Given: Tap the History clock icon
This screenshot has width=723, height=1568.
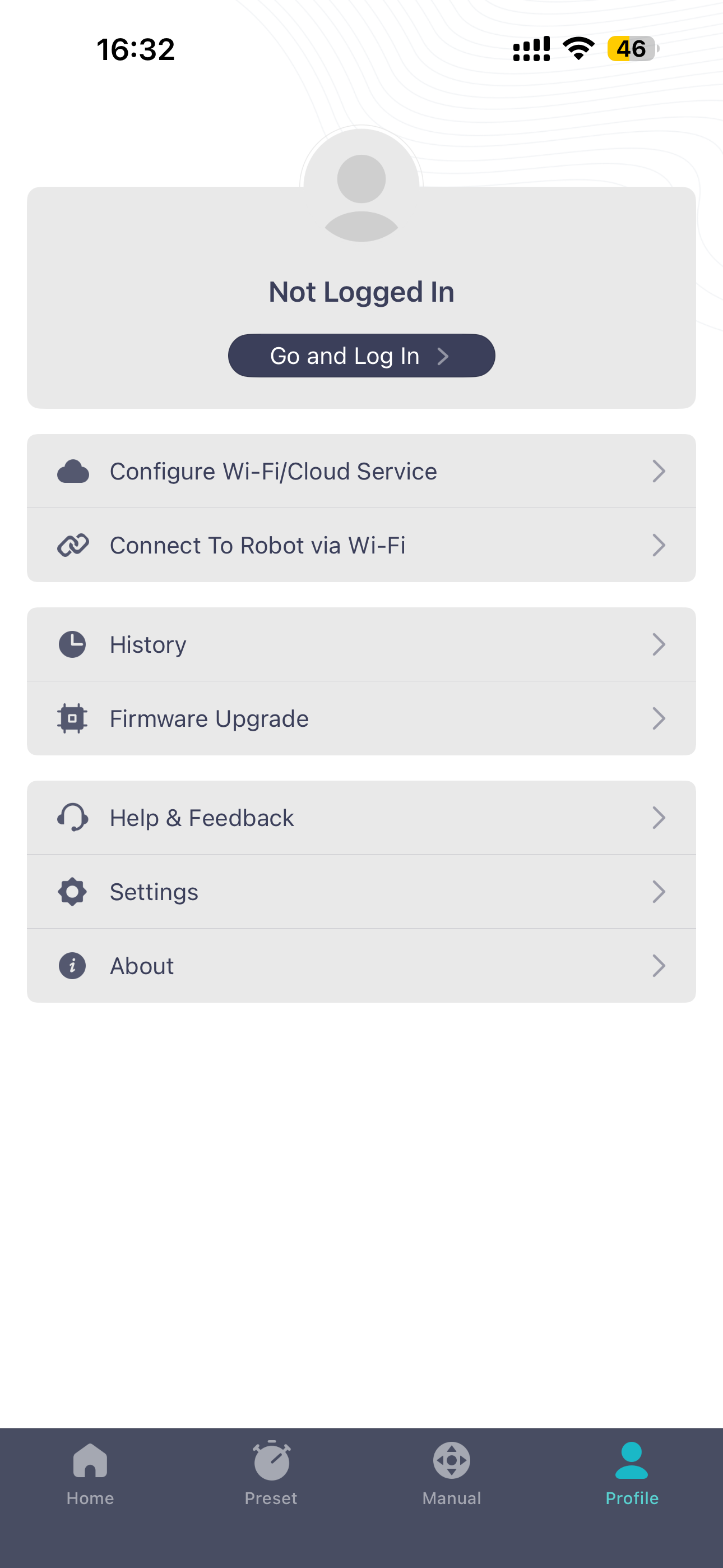Looking at the screenshot, I should [72, 644].
